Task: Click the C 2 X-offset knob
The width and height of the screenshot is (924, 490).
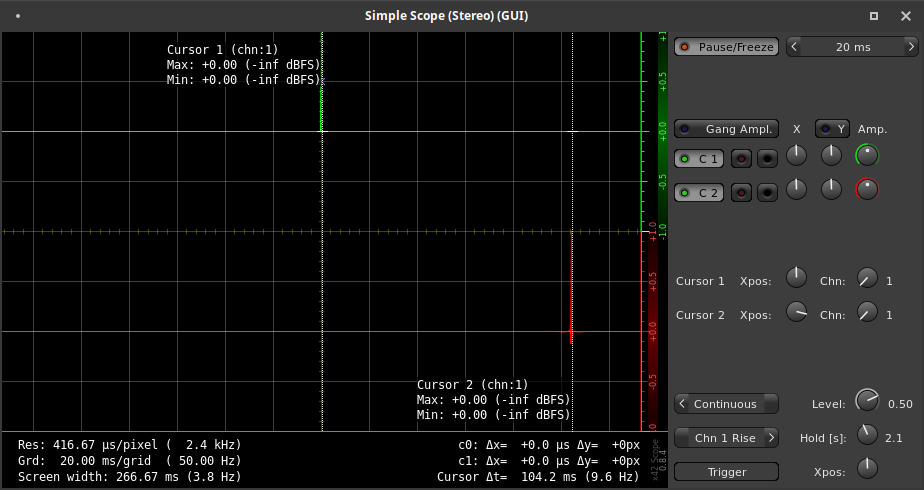Action: click(x=797, y=189)
